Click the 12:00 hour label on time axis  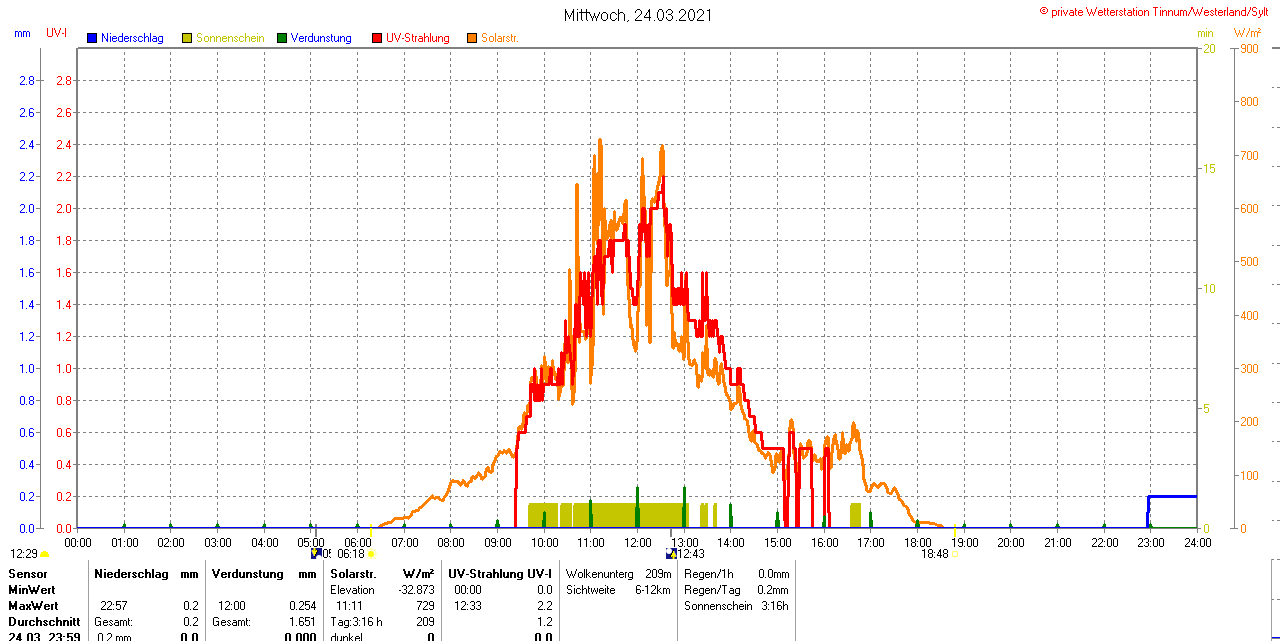638,542
